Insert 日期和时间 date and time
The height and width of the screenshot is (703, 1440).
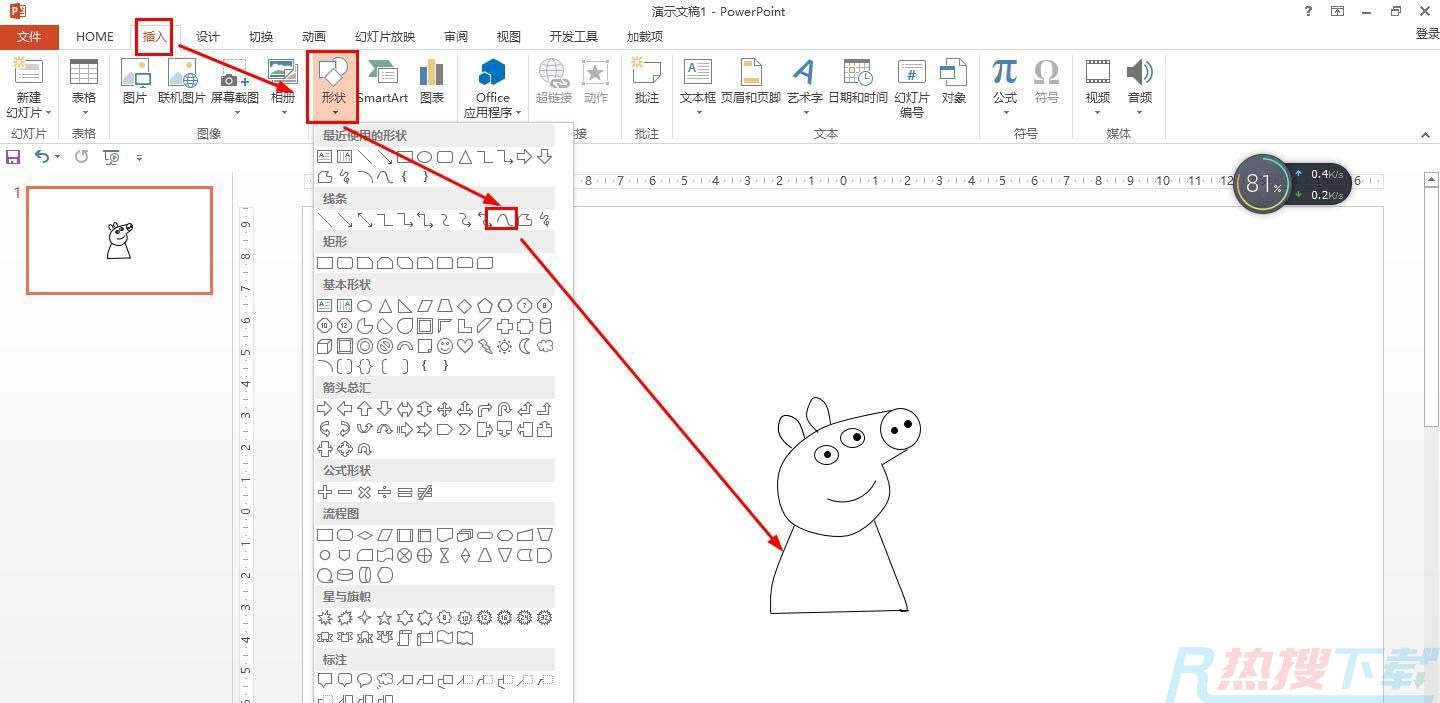pos(857,81)
